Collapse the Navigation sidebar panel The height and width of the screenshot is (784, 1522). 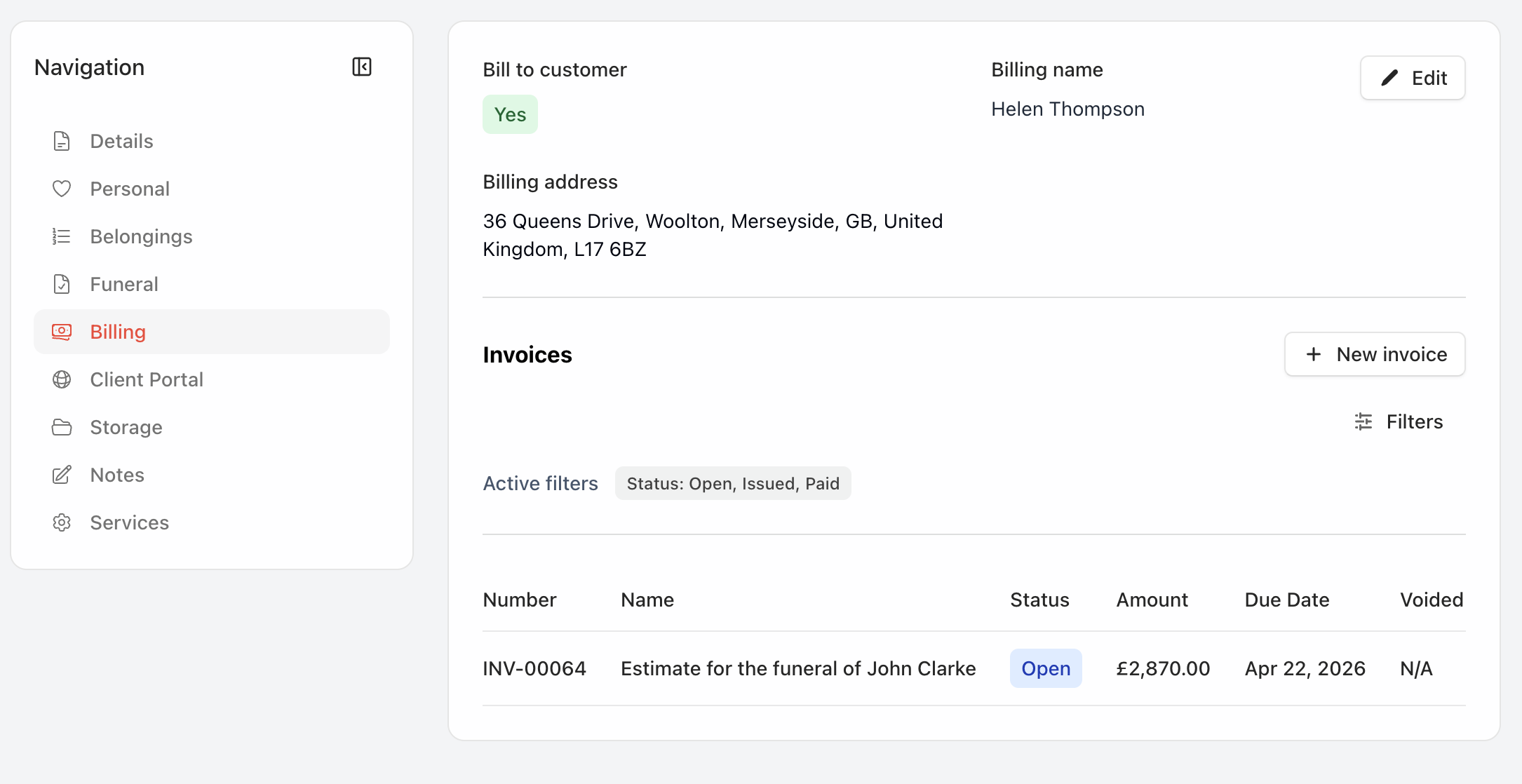click(361, 67)
